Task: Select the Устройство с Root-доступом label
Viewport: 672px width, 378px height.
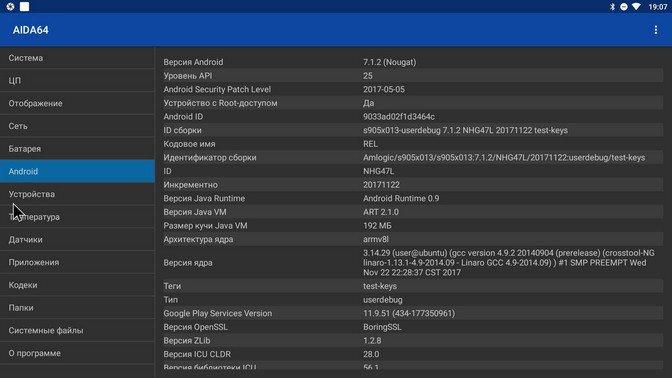Action: pyautogui.click(x=220, y=103)
